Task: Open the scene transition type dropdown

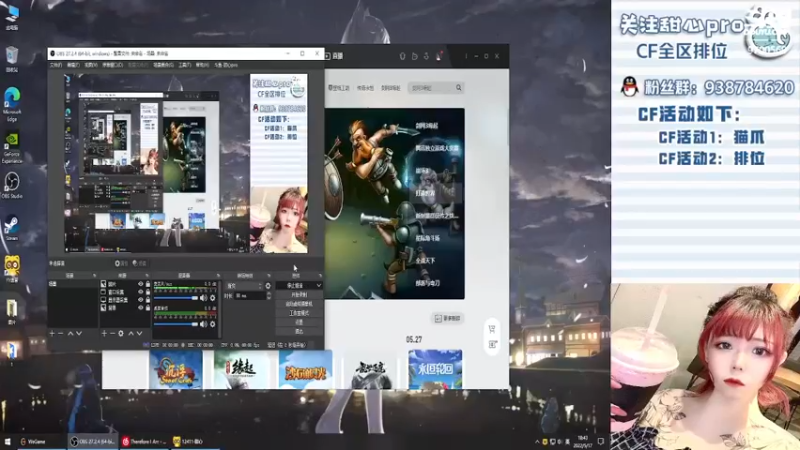Action: tap(244, 286)
